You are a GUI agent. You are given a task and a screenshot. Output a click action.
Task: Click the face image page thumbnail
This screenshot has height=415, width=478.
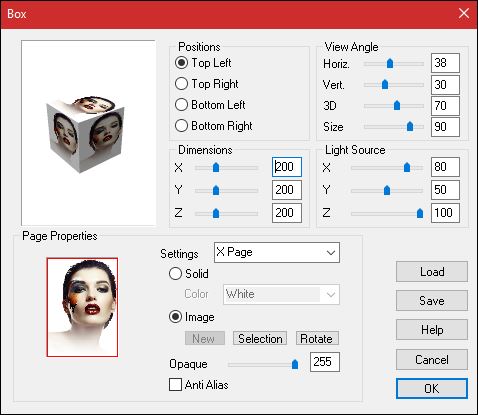[x=82, y=307]
